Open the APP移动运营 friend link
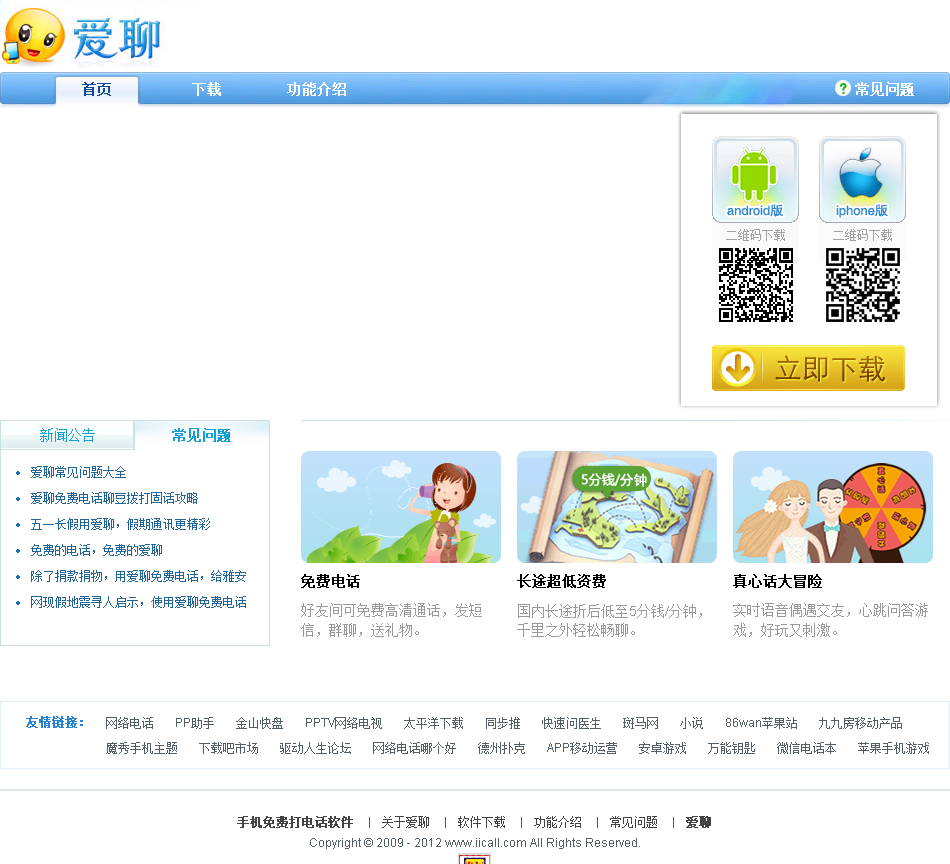Screen dimensions: 950x864 pos(582,748)
